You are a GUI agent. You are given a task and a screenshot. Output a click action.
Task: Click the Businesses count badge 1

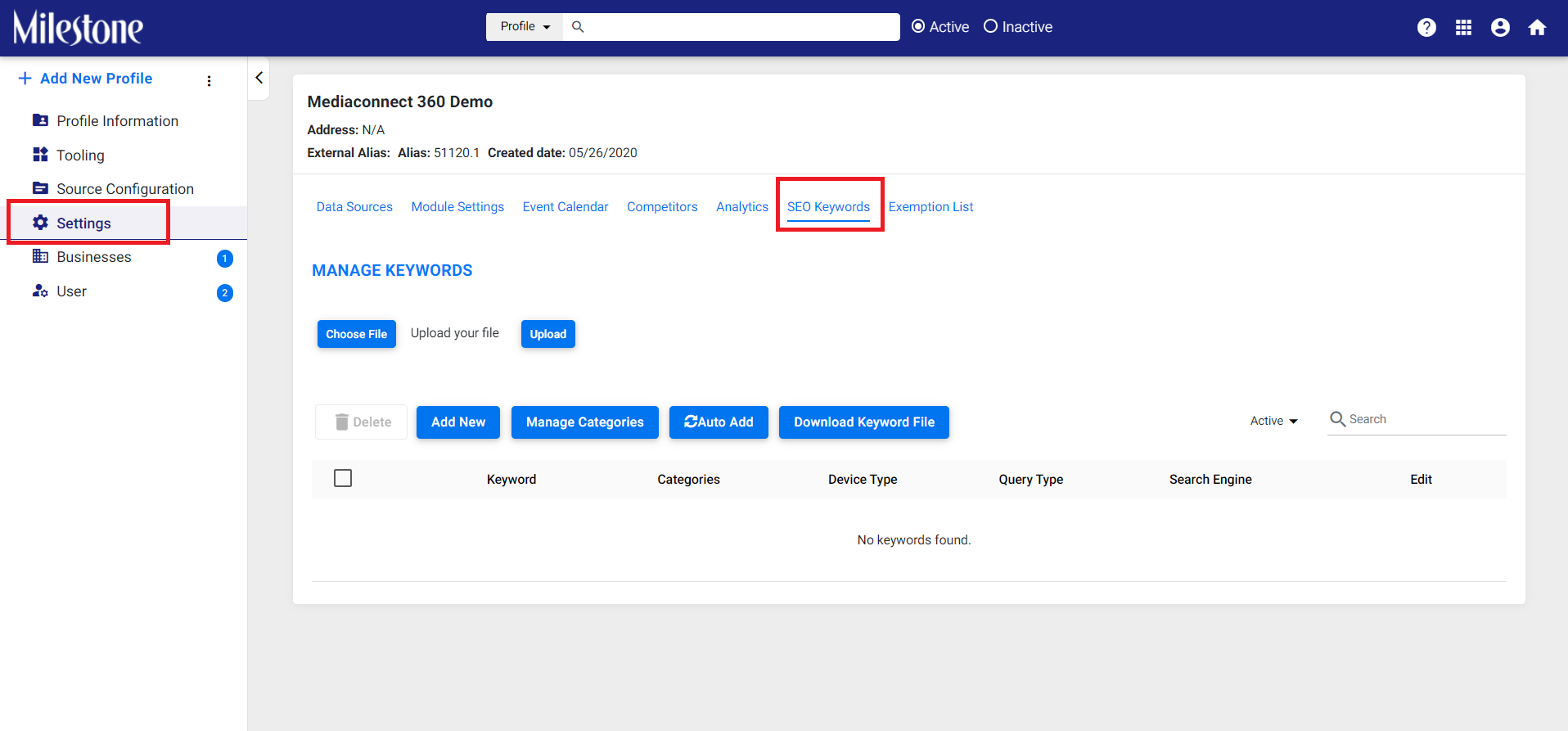[225, 259]
